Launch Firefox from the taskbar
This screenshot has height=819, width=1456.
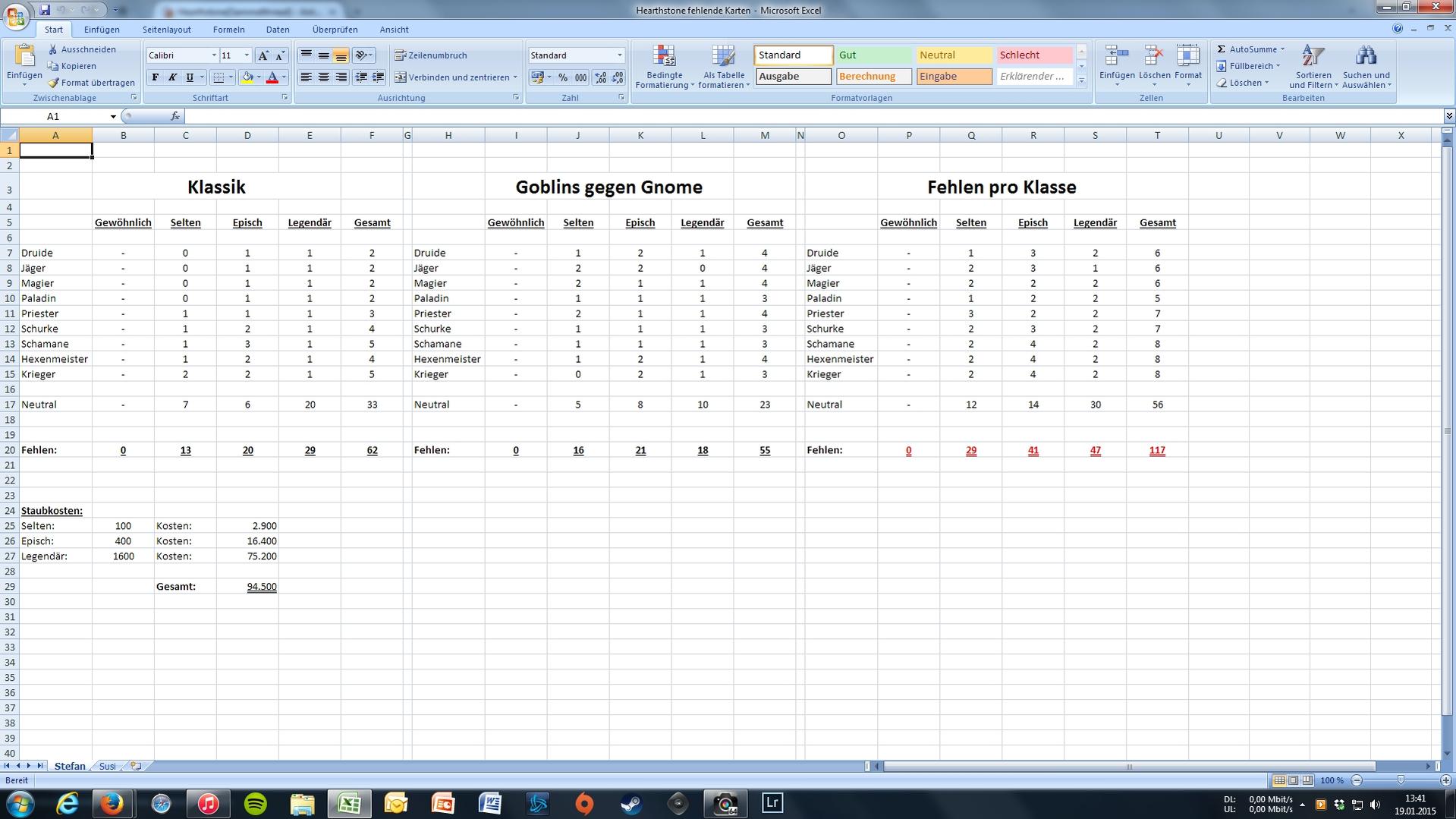pyautogui.click(x=112, y=804)
